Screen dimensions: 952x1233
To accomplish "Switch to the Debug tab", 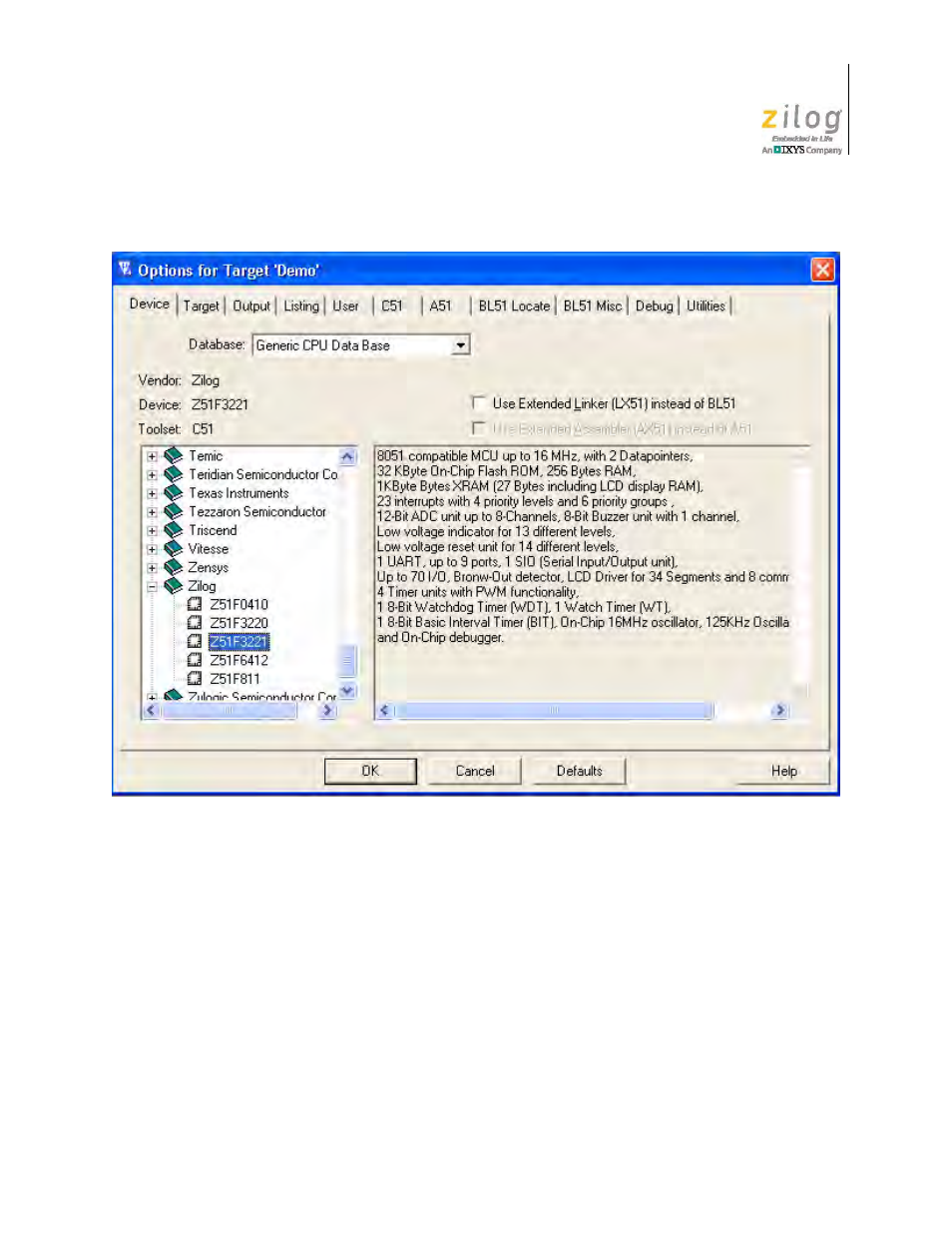I will 655,306.
